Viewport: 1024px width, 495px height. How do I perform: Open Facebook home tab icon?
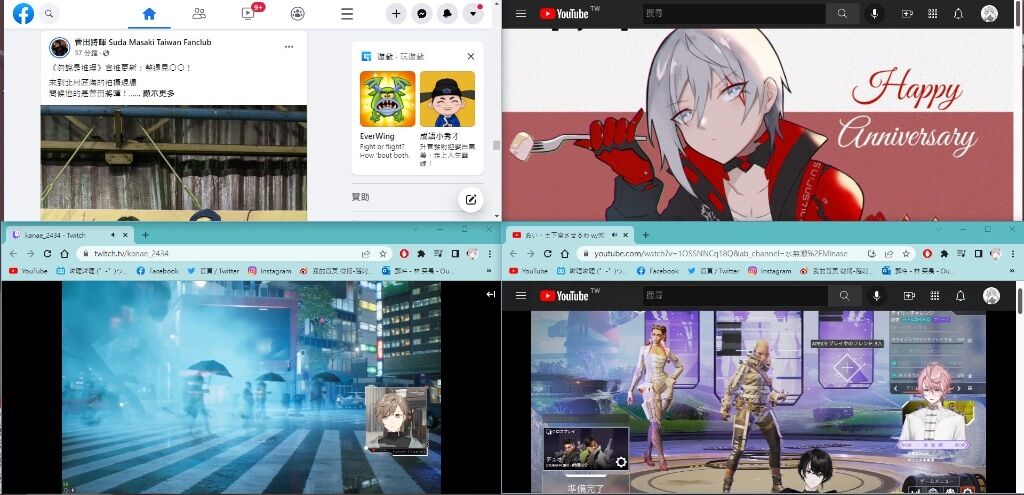point(149,13)
